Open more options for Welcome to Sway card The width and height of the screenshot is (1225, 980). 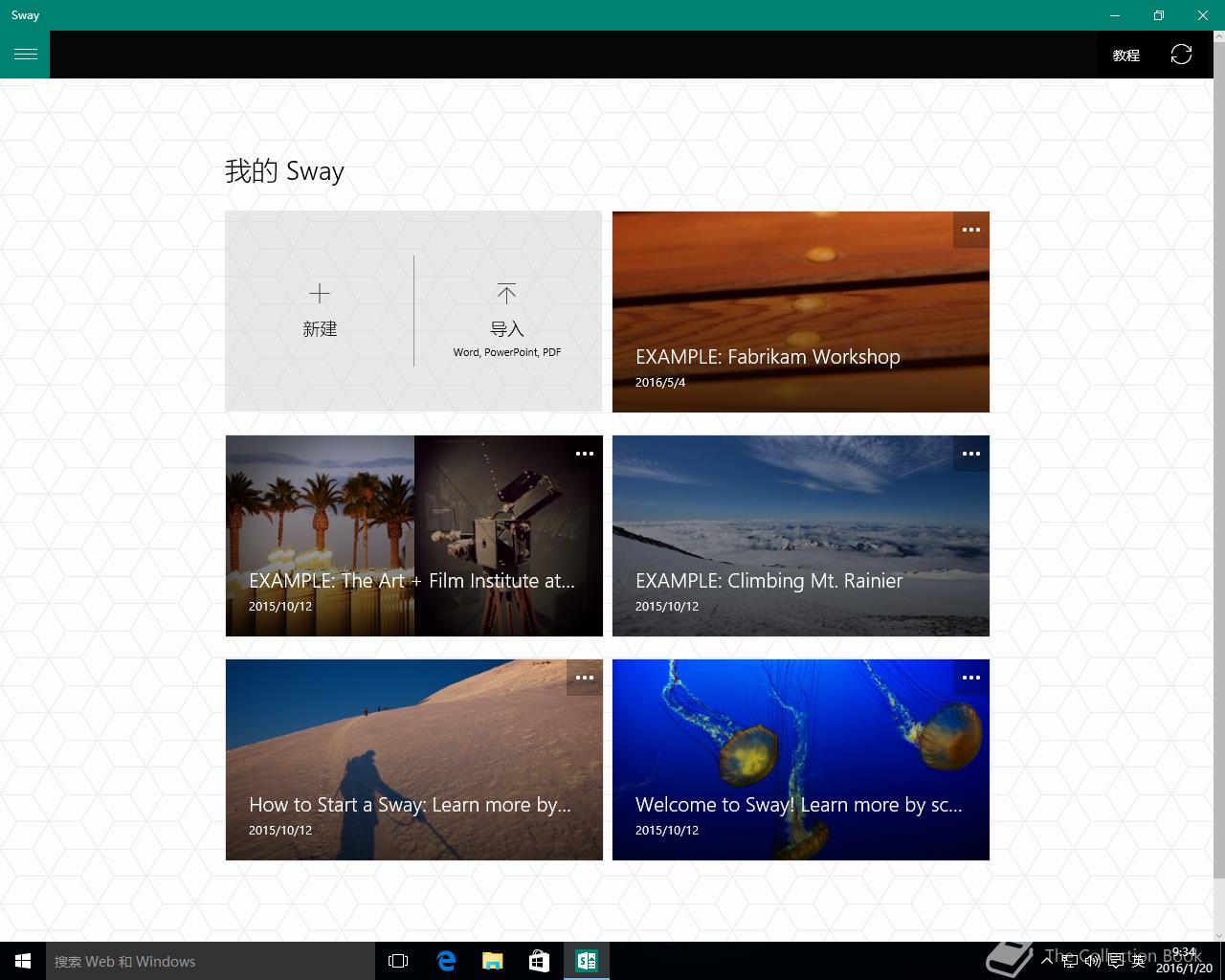click(971, 678)
